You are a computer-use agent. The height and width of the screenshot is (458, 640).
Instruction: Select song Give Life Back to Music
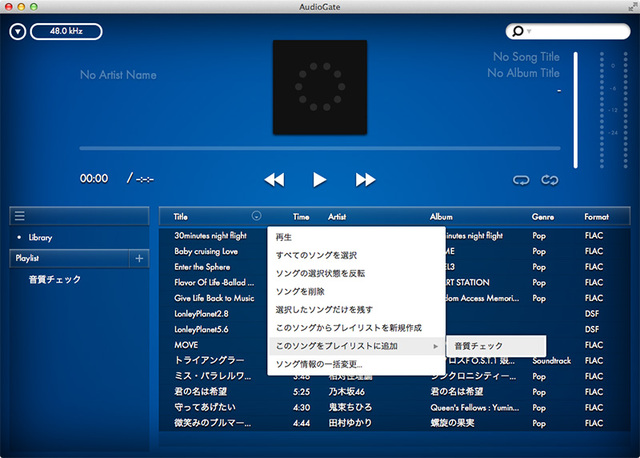(214, 298)
